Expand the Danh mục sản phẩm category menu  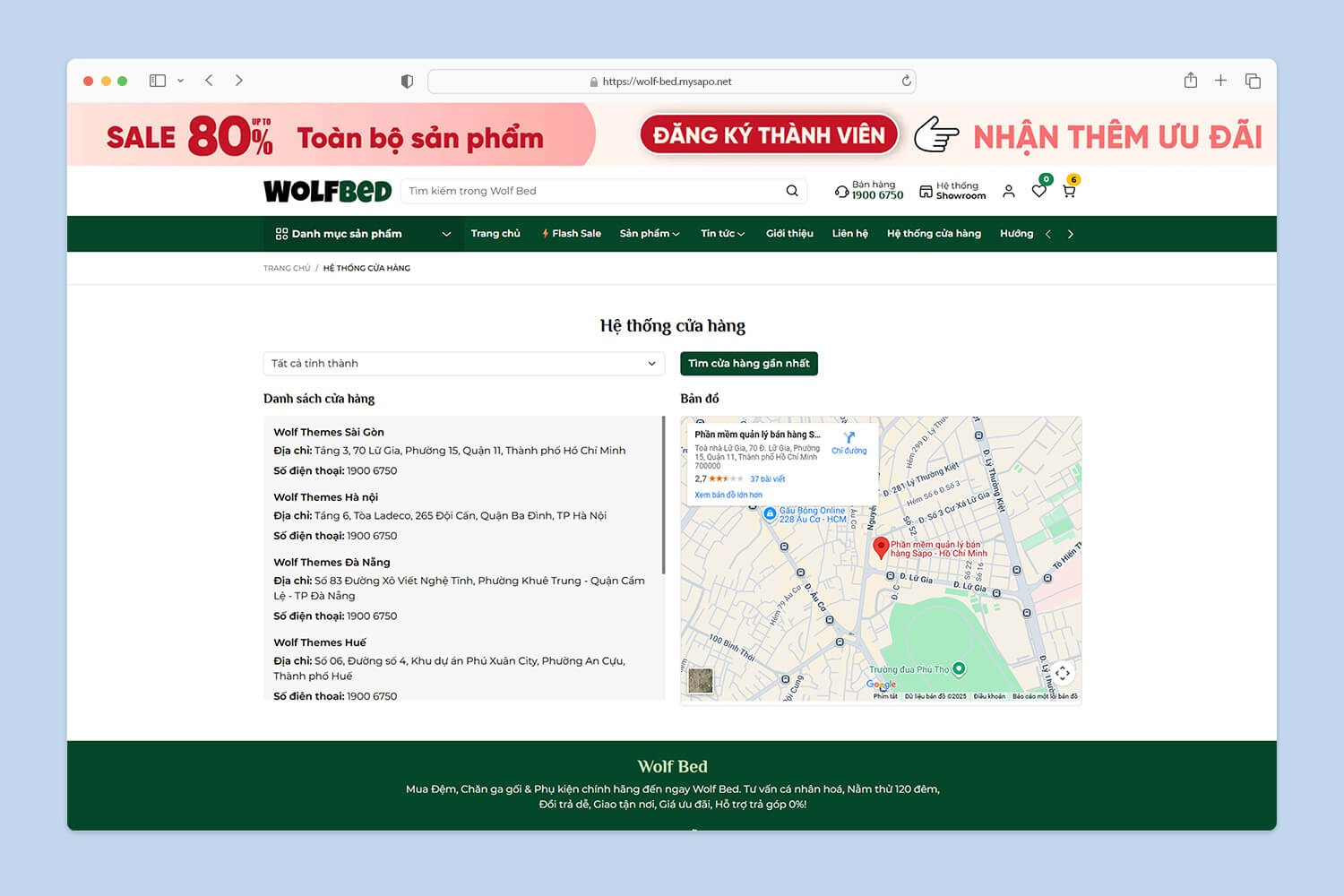363,234
